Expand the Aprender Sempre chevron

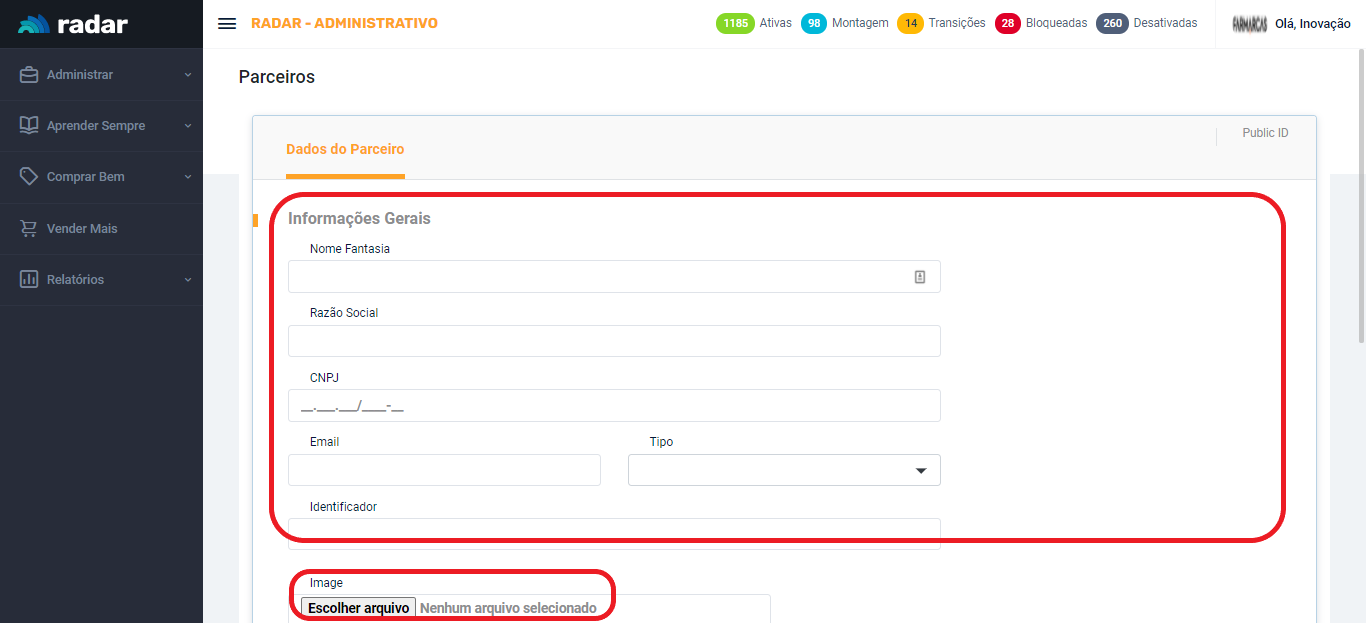[x=188, y=126]
